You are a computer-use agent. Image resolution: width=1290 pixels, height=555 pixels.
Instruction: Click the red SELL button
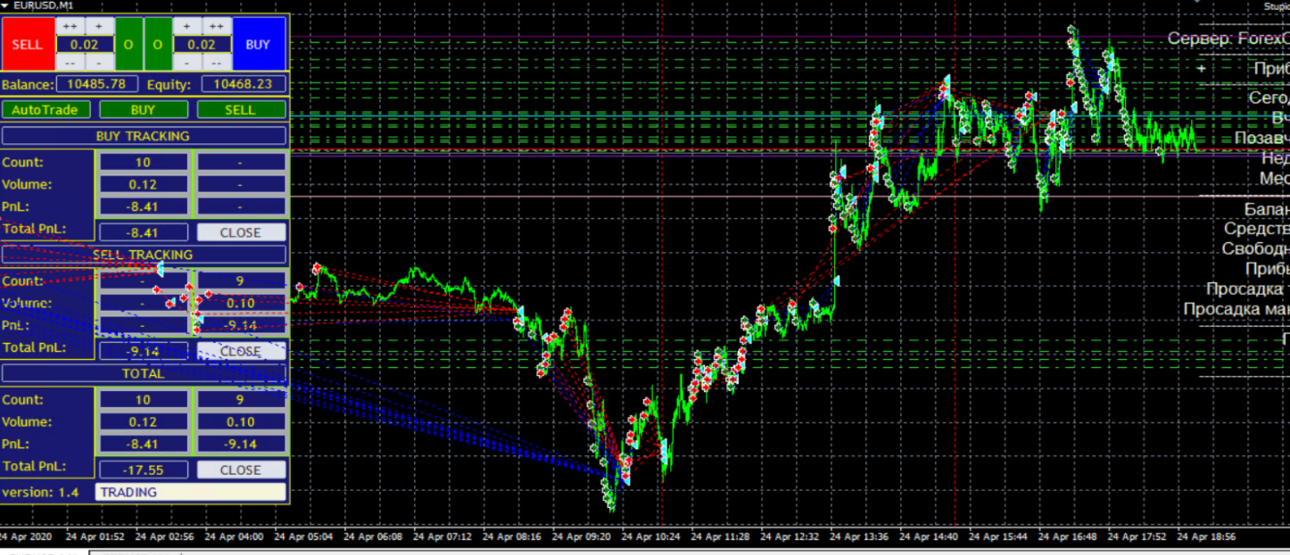pos(27,45)
